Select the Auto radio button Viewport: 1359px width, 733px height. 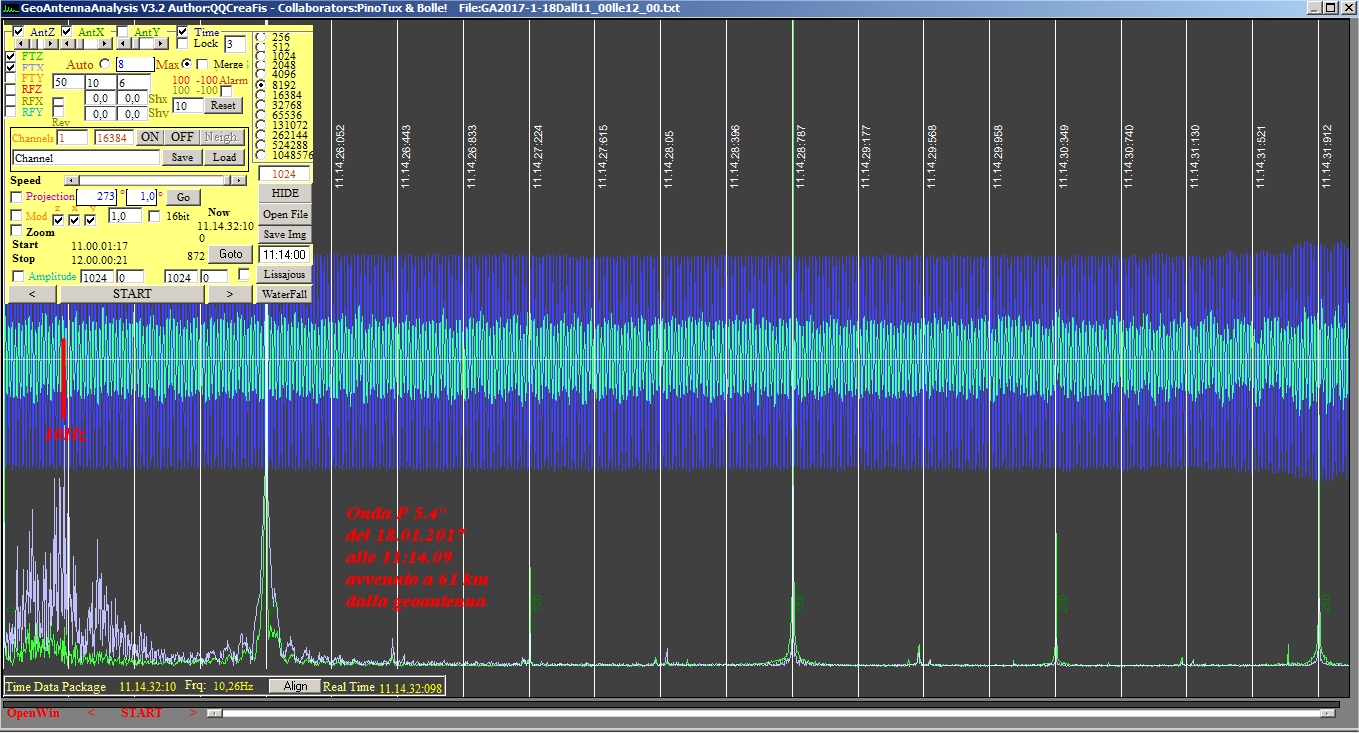pos(105,64)
